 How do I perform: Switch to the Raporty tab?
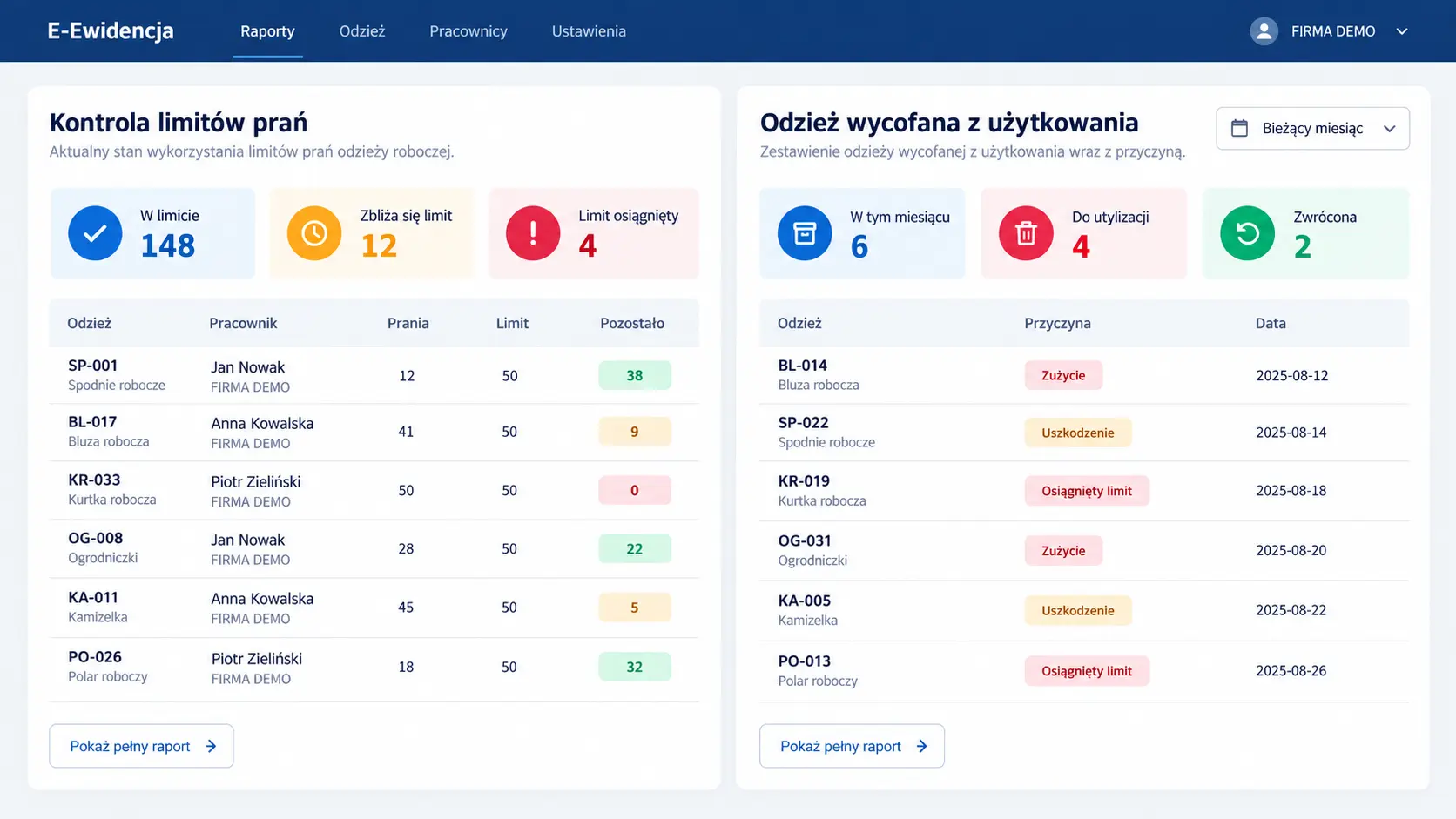point(267,31)
